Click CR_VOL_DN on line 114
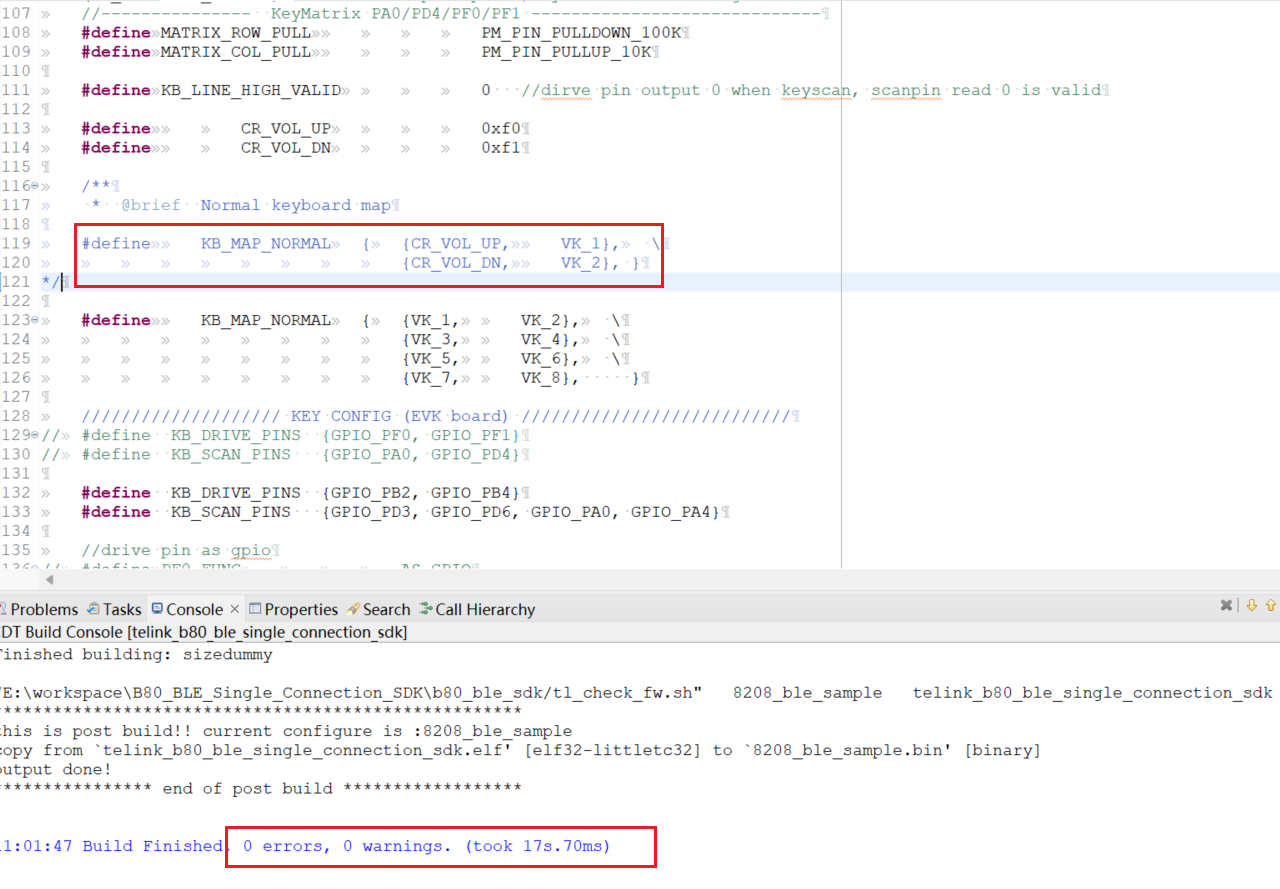The width and height of the screenshot is (1280, 889). pyautogui.click(x=286, y=148)
